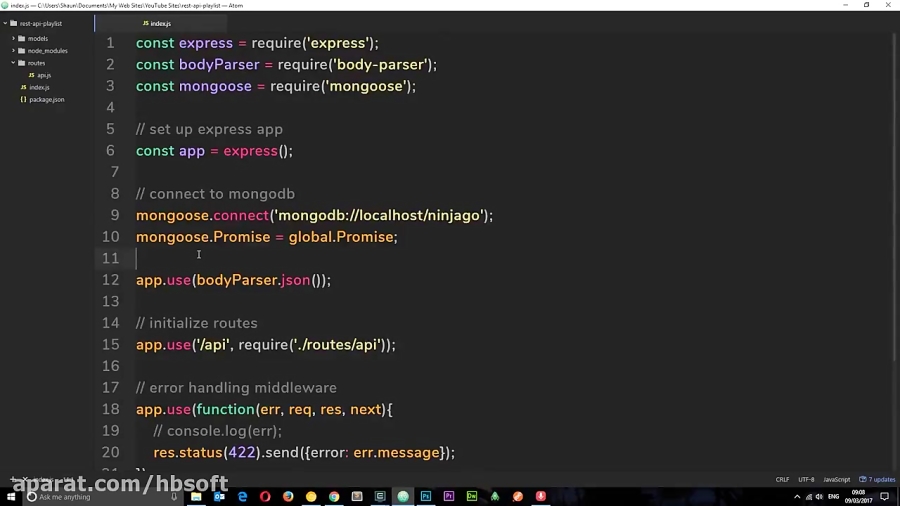
Task: Open package.json in the tree view
Action: click(x=47, y=99)
